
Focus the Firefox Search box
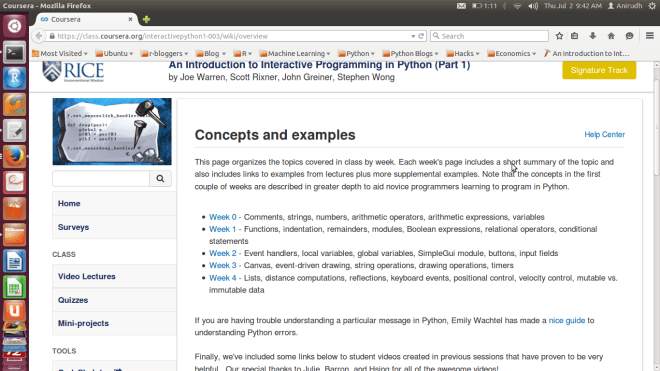click(x=490, y=36)
